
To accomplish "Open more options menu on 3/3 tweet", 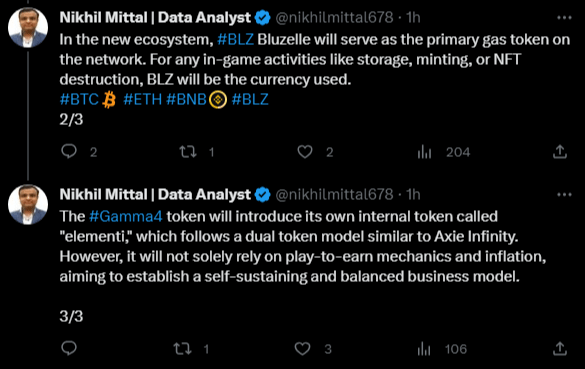I will tap(564, 194).
